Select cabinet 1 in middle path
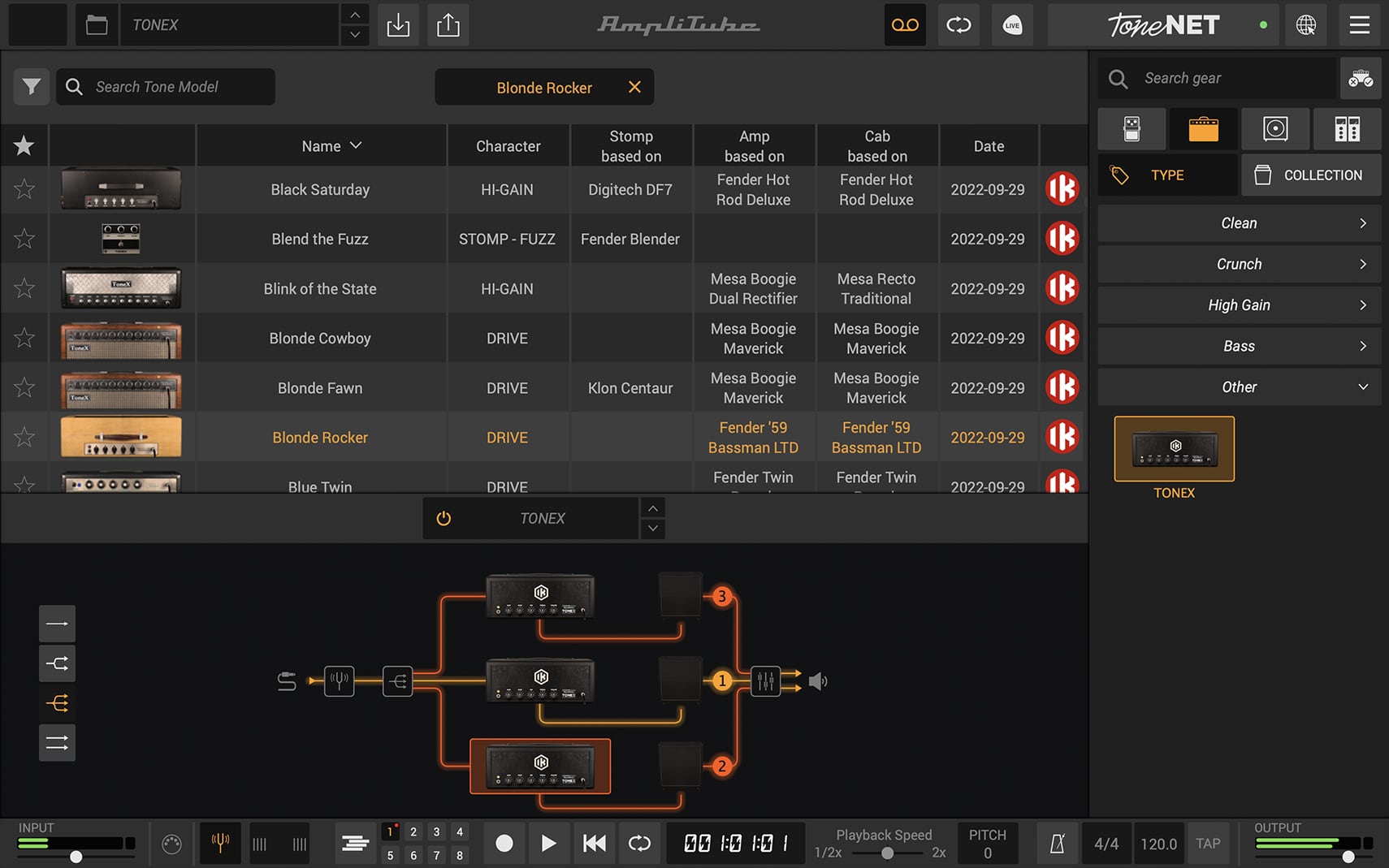Screen dimensions: 1389x868 (x=680, y=680)
